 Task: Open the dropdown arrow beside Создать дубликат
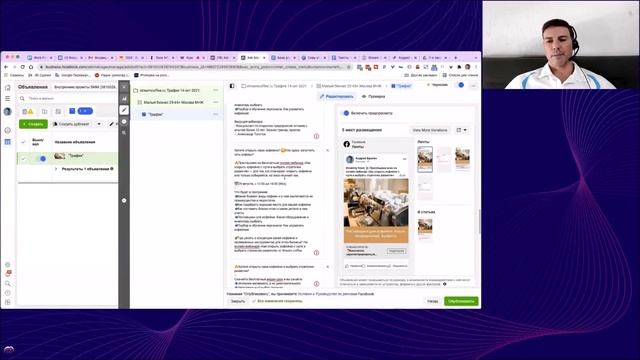[x=99, y=124]
